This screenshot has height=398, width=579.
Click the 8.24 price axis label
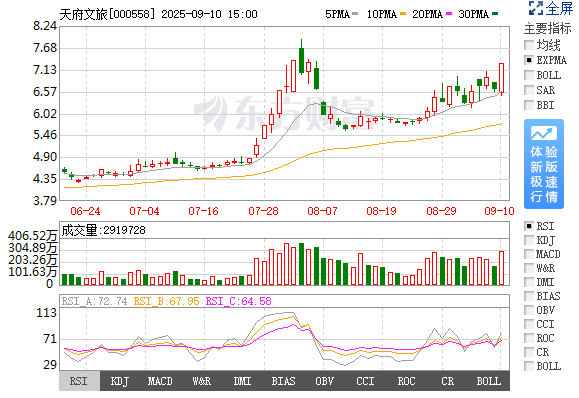click(x=45, y=26)
